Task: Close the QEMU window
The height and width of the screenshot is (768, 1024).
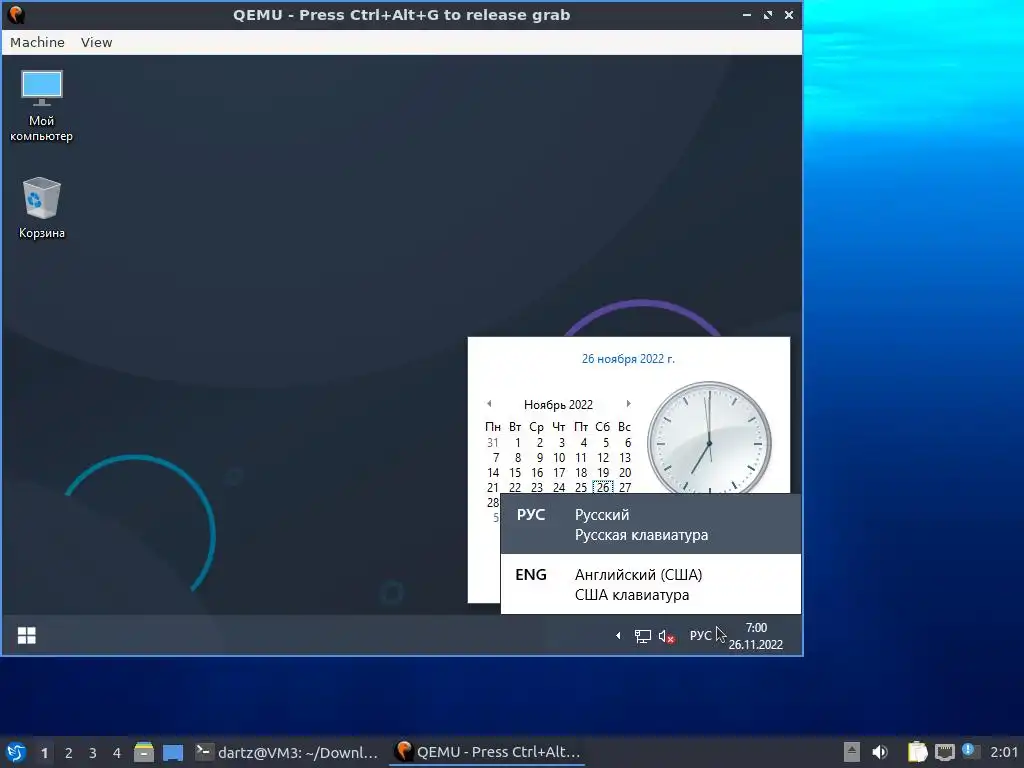Action: (x=789, y=14)
